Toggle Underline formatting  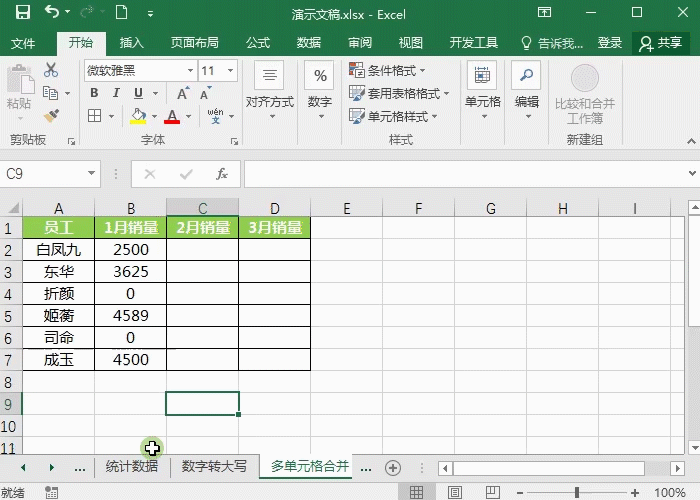[x=138, y=93]
